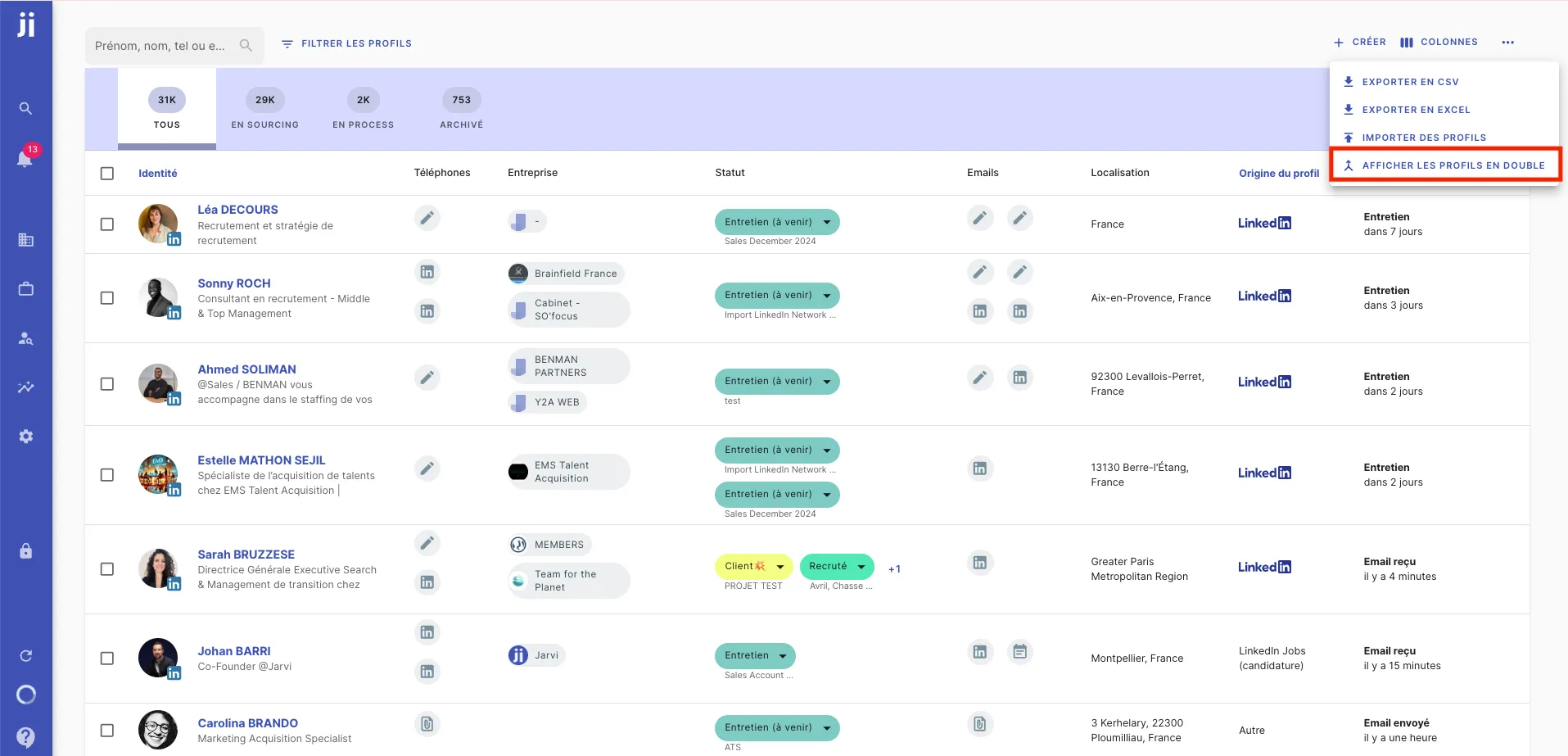This screenshot has width=1568, height=756.
Task: Expand Ahmed SOLIMAN's Entretien status dropdown
Action: coord(828,381)
